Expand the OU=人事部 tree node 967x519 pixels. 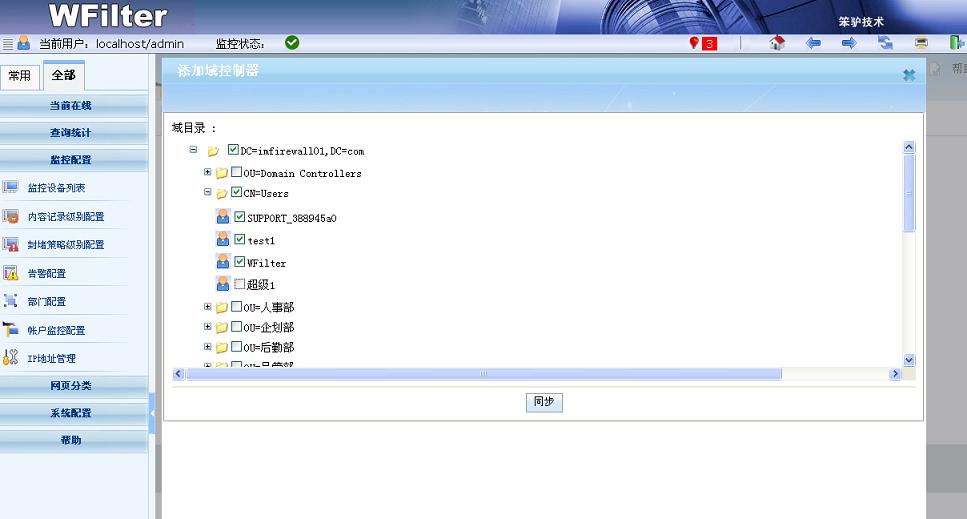[x=208, y=307]
